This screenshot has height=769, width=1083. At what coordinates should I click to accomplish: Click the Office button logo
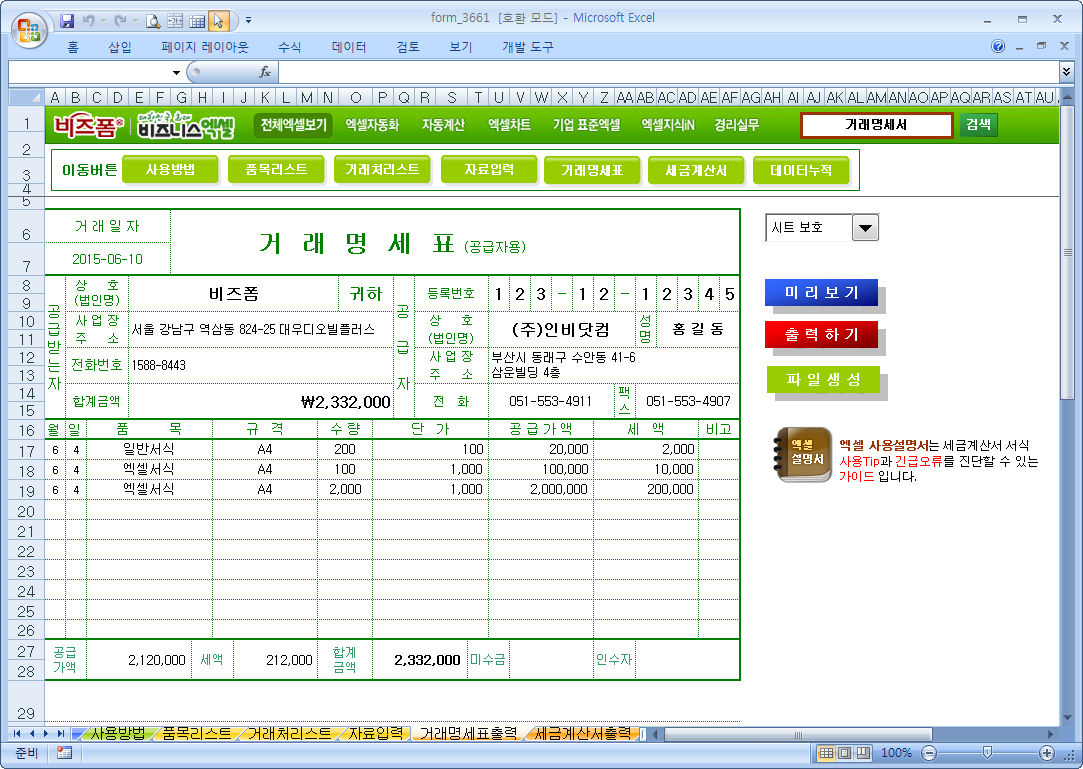(29, 27)
